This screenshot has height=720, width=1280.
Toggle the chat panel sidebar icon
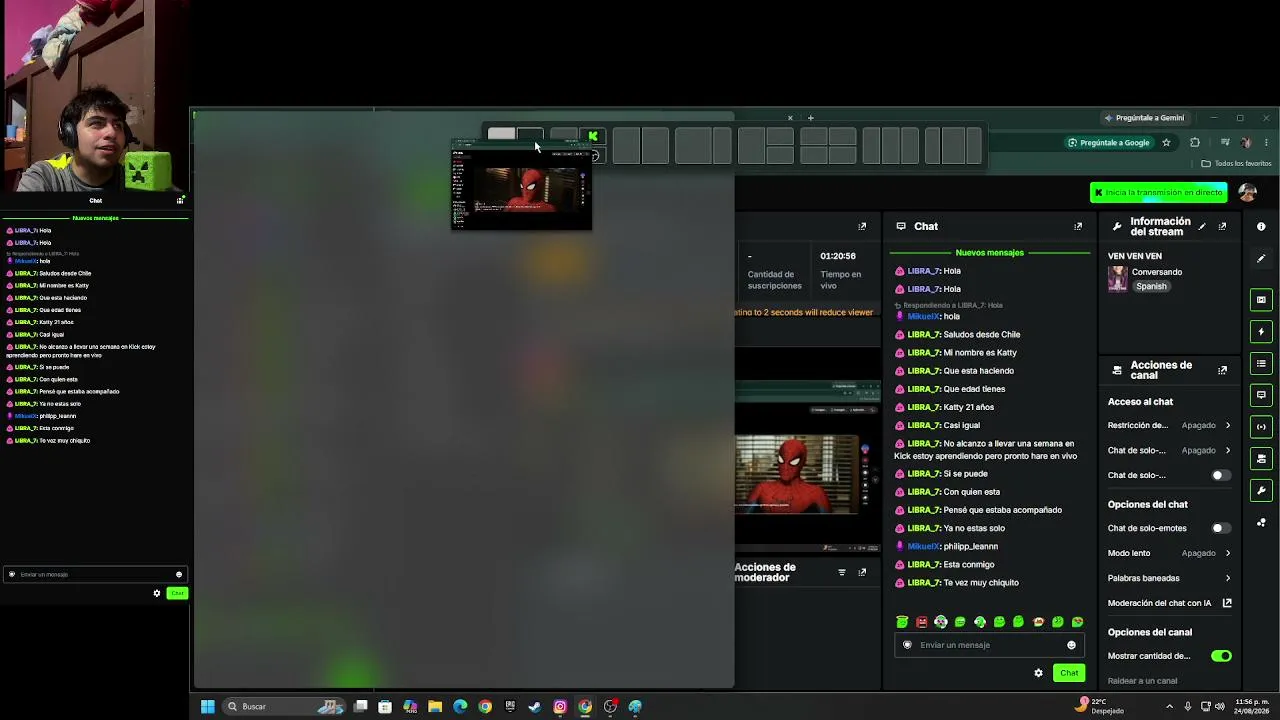point(1261,395)
